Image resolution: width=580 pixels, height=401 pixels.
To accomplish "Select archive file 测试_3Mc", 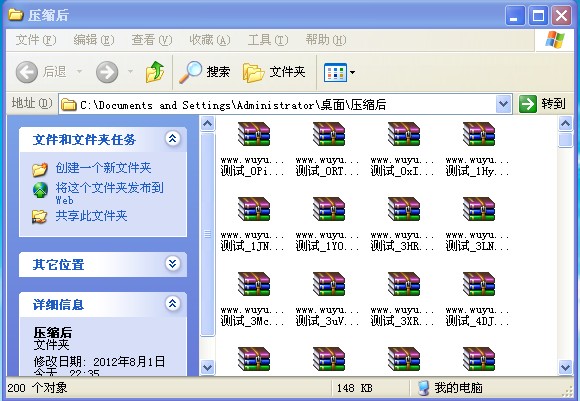I will (253, 299).
